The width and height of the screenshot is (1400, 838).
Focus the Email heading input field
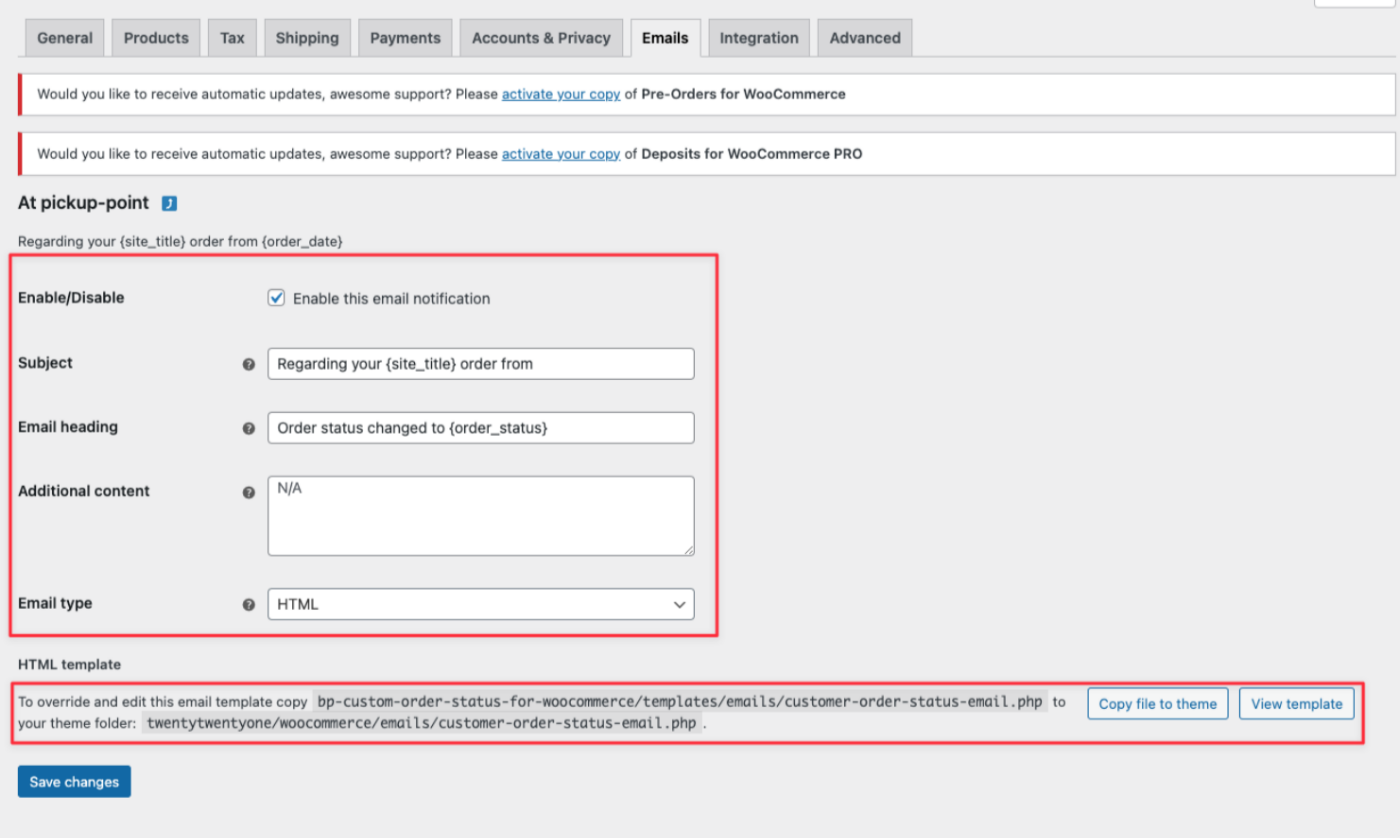click(x=480, y=428)
